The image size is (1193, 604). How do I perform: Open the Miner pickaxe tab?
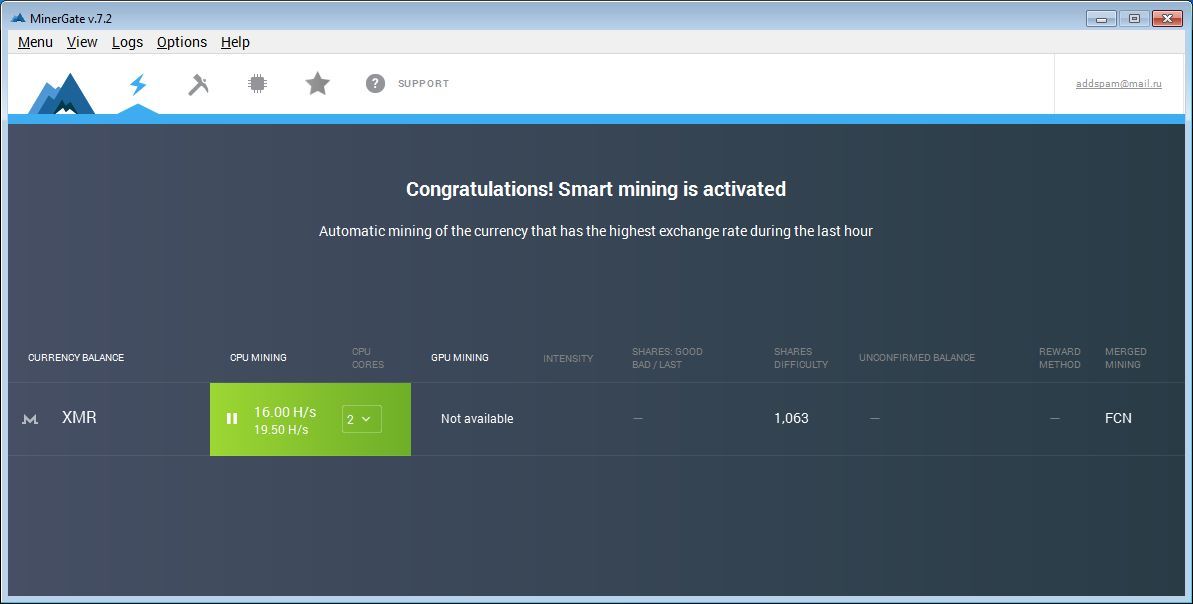point(198,84)
